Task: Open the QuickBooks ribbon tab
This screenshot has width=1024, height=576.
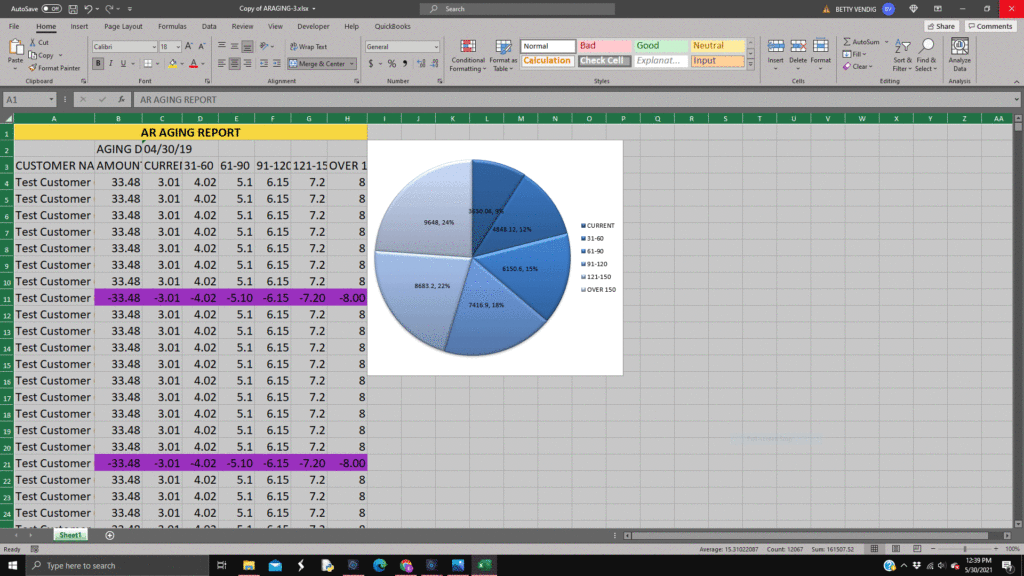Action: 392,26
